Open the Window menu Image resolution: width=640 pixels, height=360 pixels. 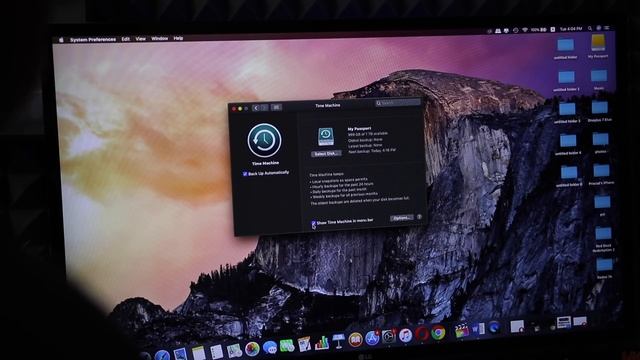click(160, 38)
